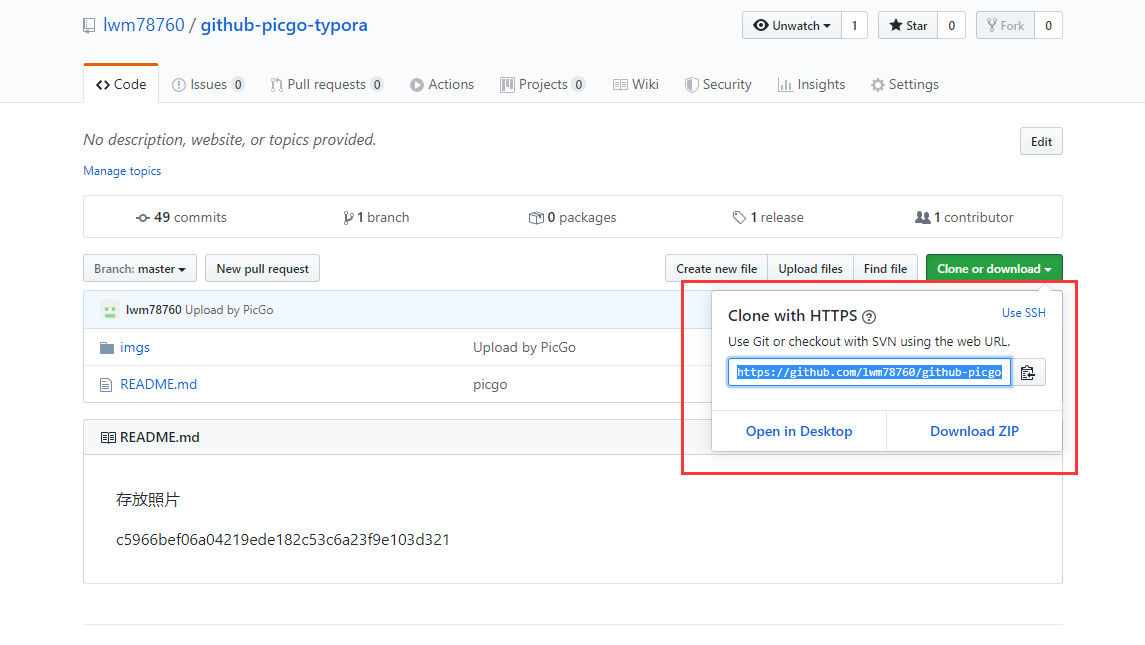Screen dimensions: 1145x645
Task: Click Find file button
Action: pyautogui.click(x=885, y=269)
